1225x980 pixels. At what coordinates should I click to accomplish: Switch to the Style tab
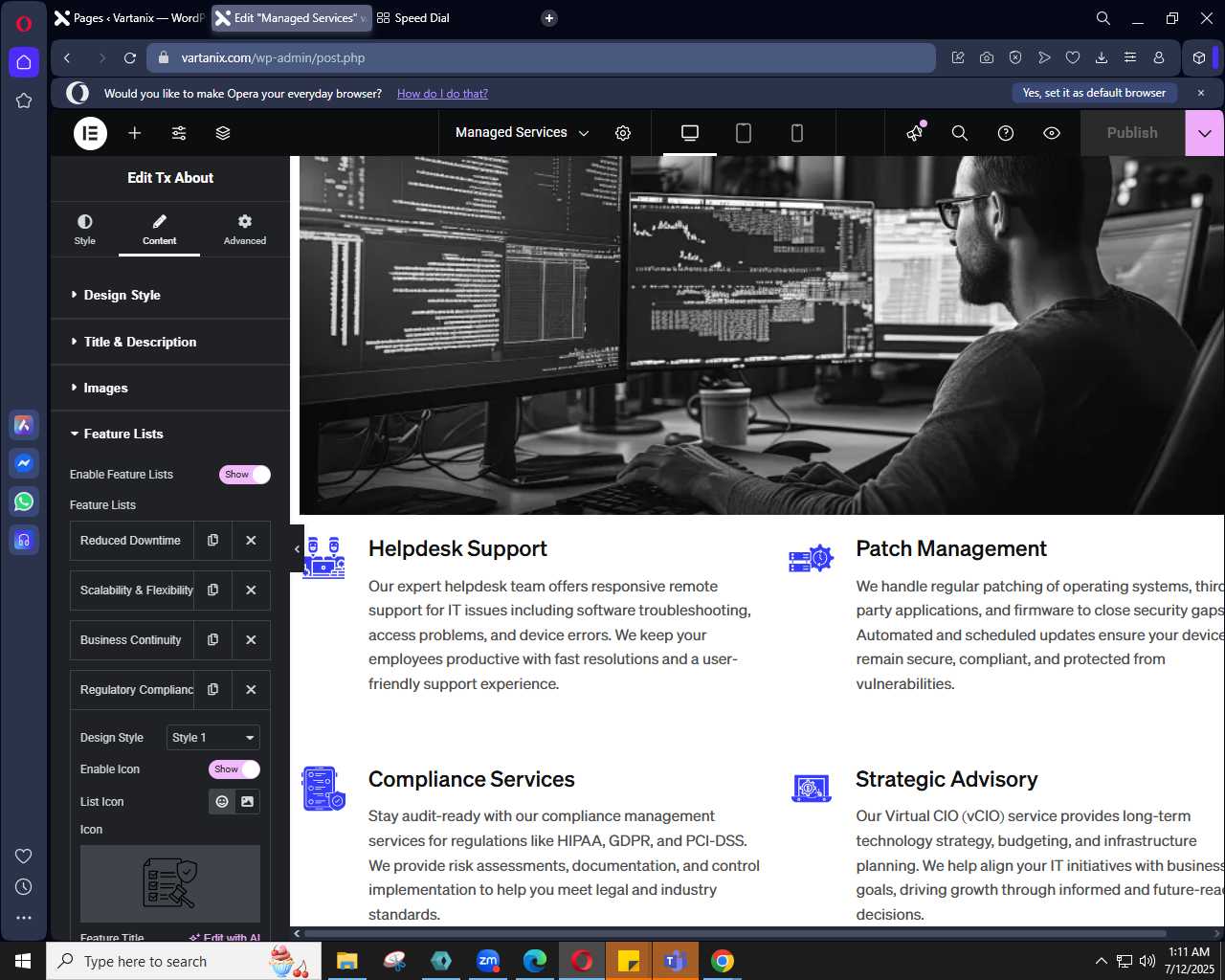[85, 230]
